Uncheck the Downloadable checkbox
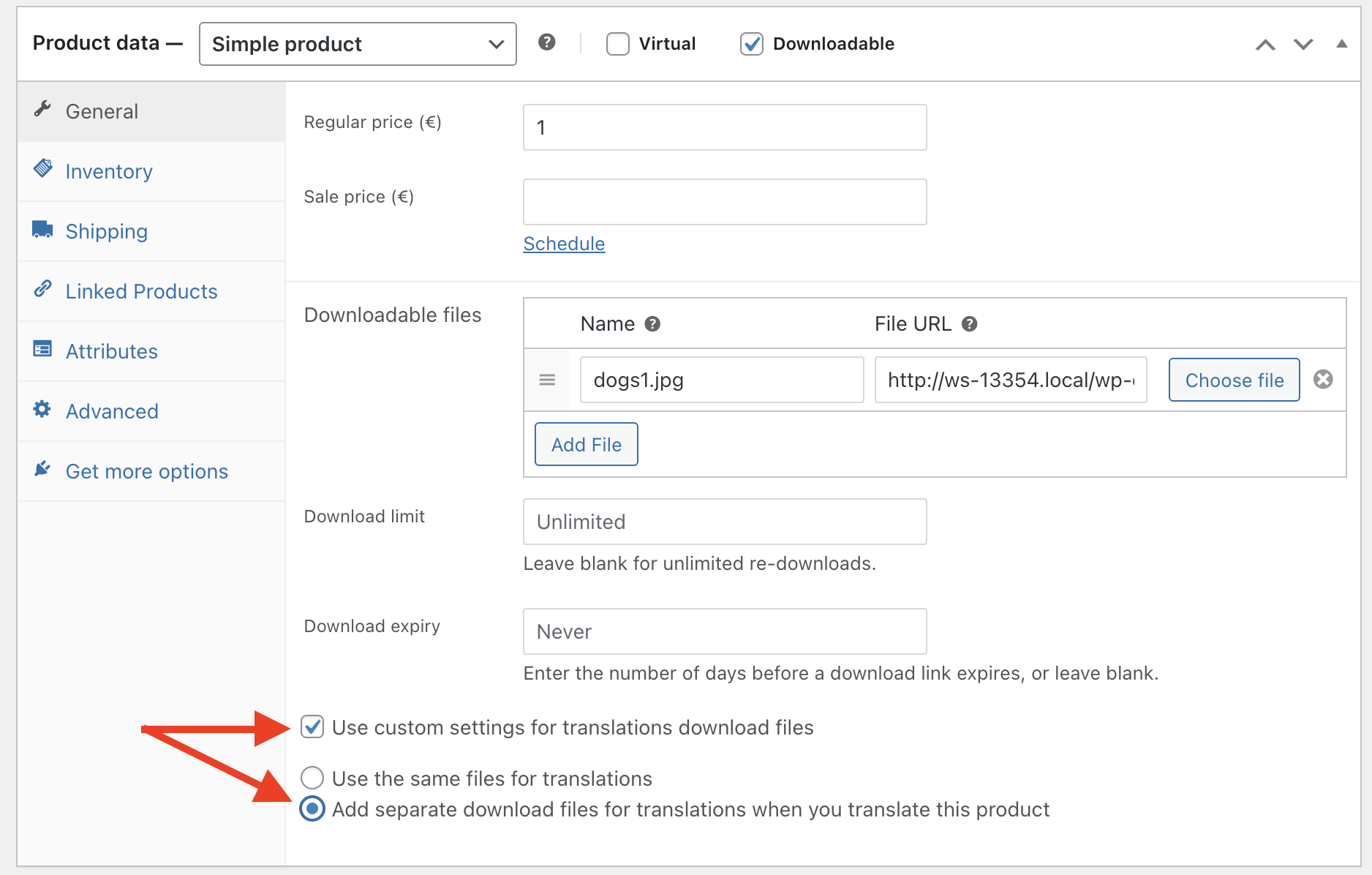1372x875 pixels. pyautogui.click(x=752, y=44)
